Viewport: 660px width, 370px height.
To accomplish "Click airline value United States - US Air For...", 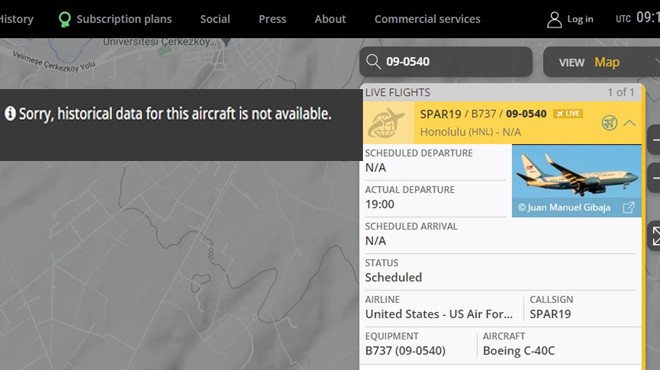I will [x=439, y=314].
